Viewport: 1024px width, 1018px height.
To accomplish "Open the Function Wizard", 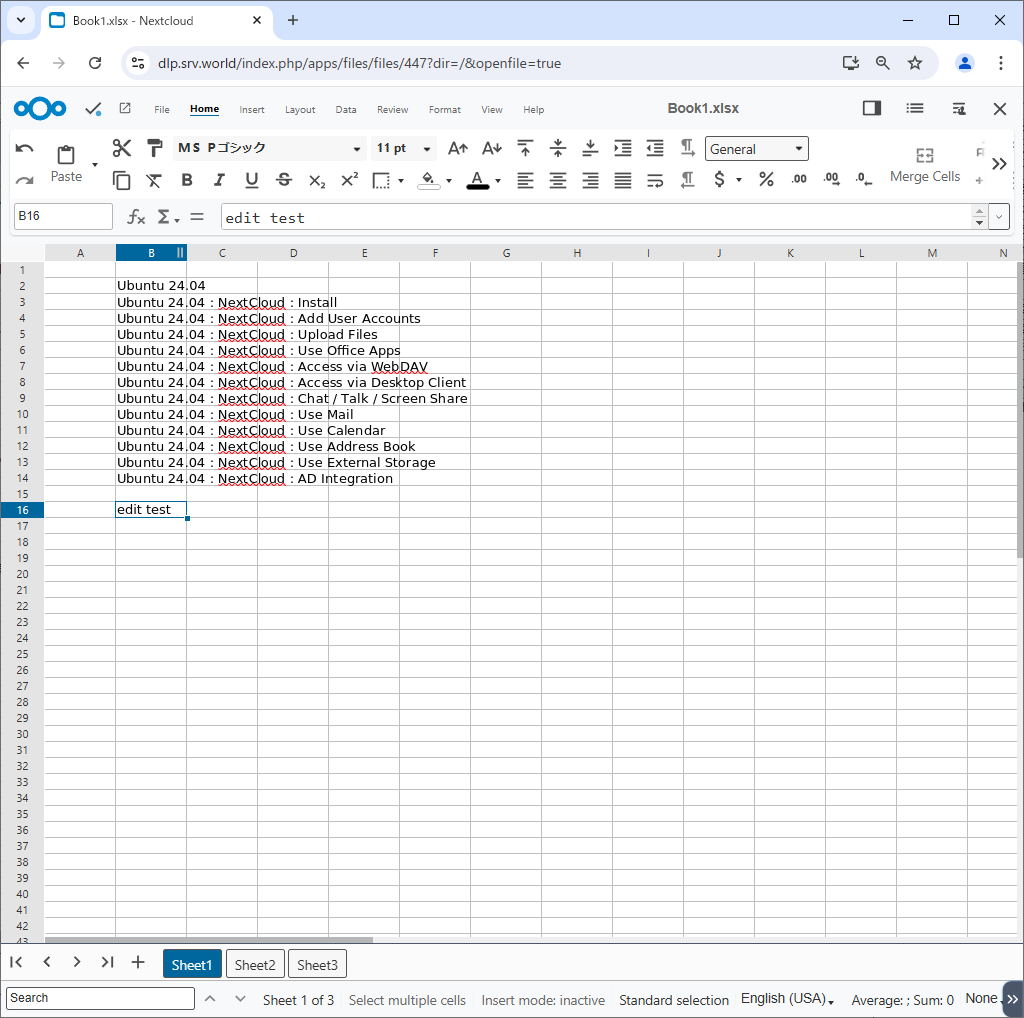I will coord(136,217).
